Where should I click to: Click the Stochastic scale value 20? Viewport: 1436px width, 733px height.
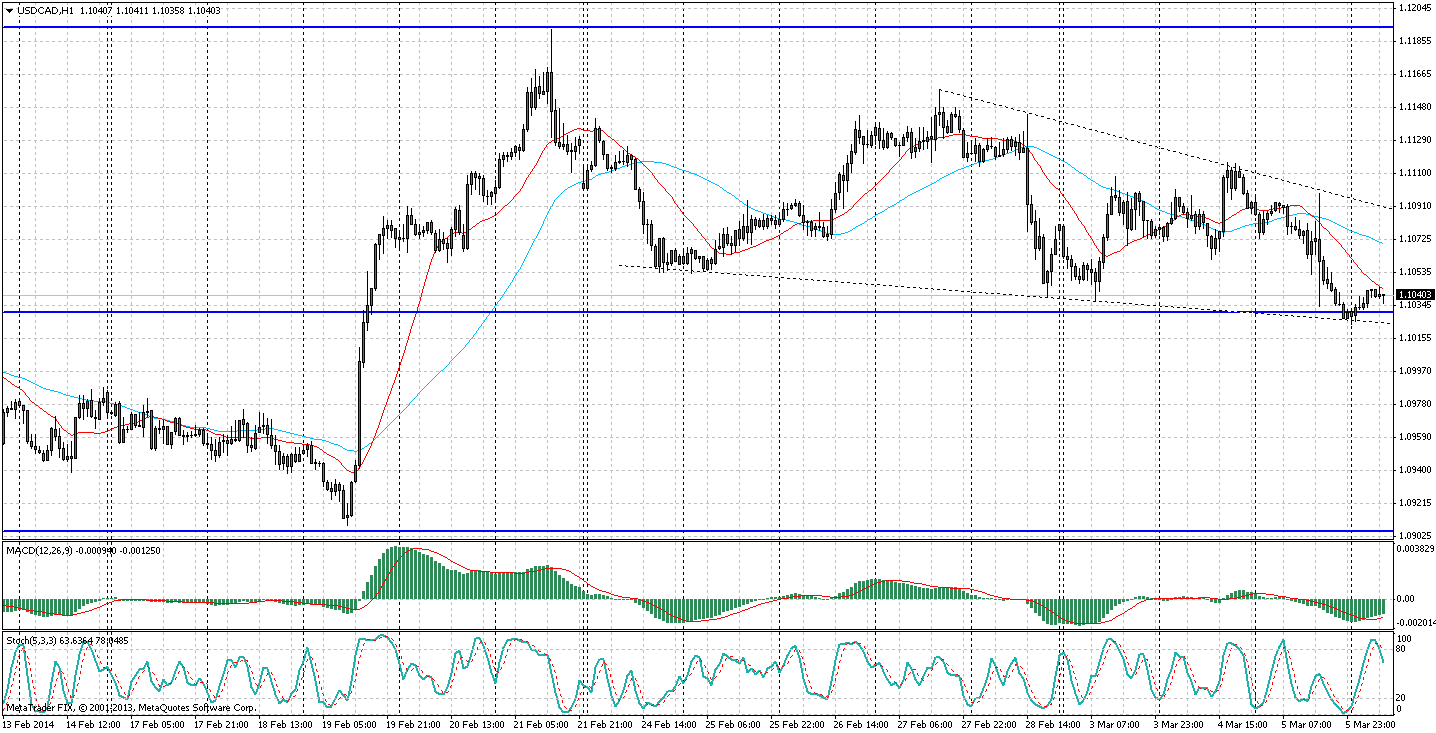click(x=1401, y=698)
